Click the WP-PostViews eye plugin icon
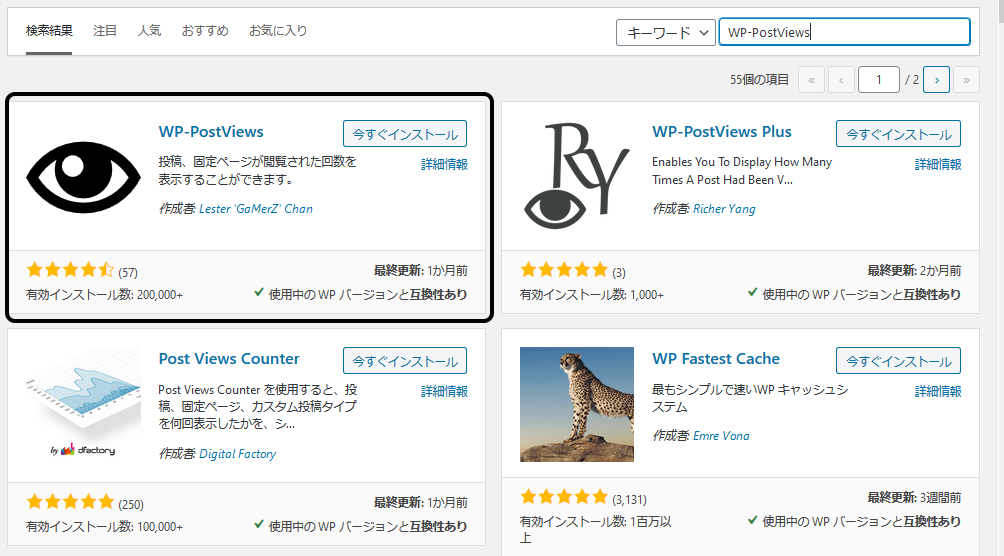 point(83,177)
